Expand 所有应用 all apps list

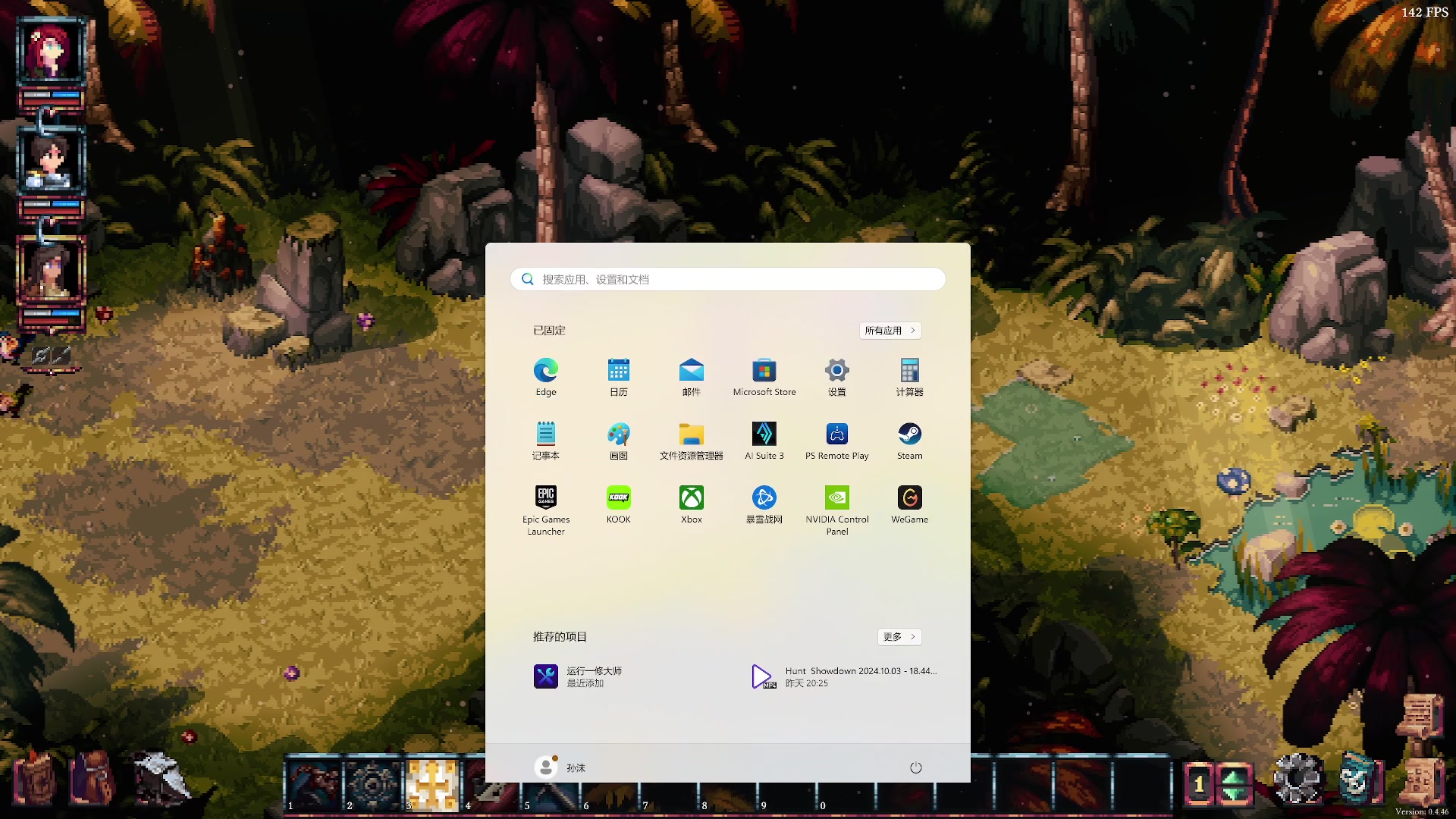pyautogui.click(x=890, y=331)
